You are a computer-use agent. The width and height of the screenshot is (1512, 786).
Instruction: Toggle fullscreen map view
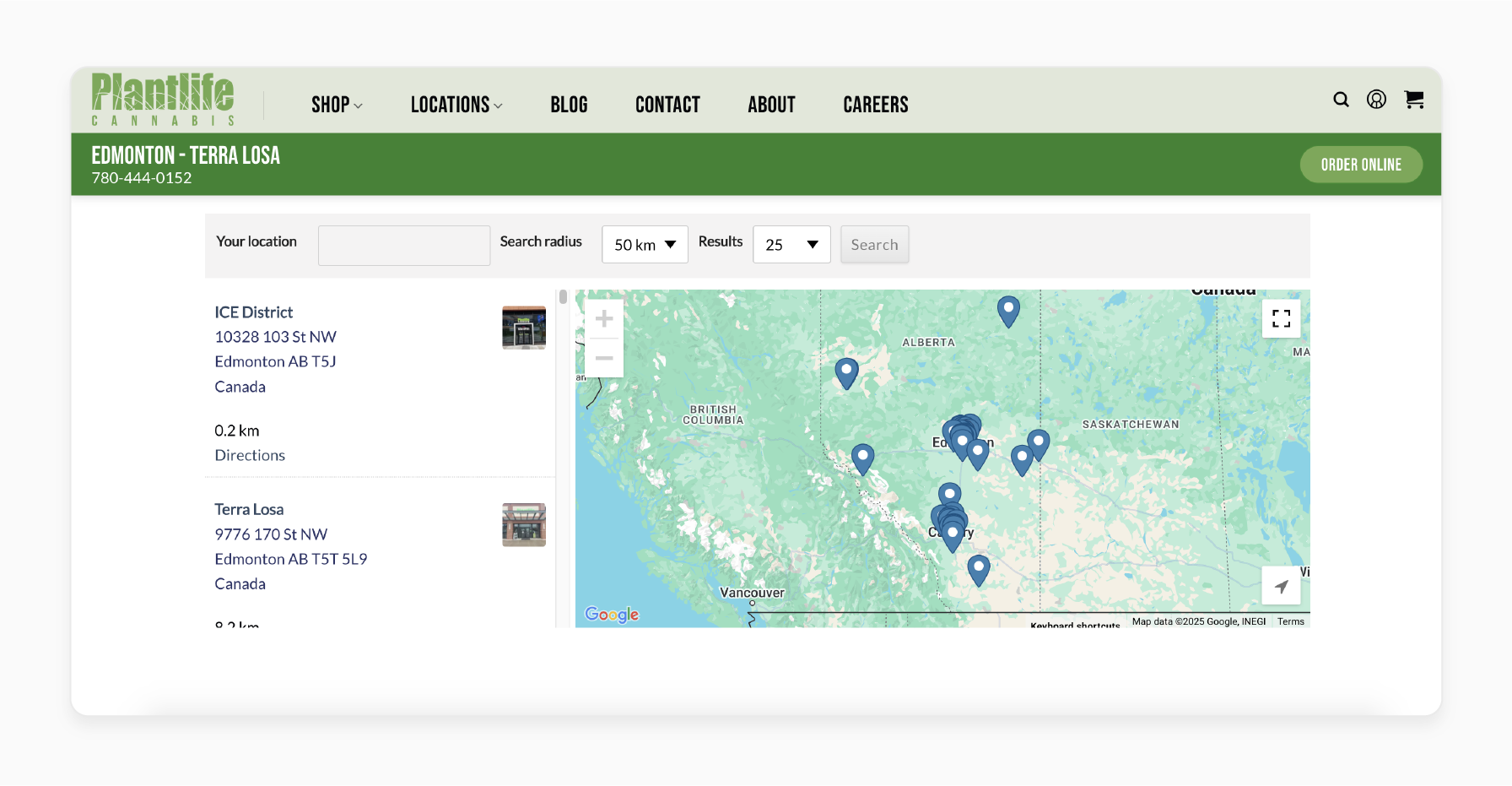[x=1281, y=318]
